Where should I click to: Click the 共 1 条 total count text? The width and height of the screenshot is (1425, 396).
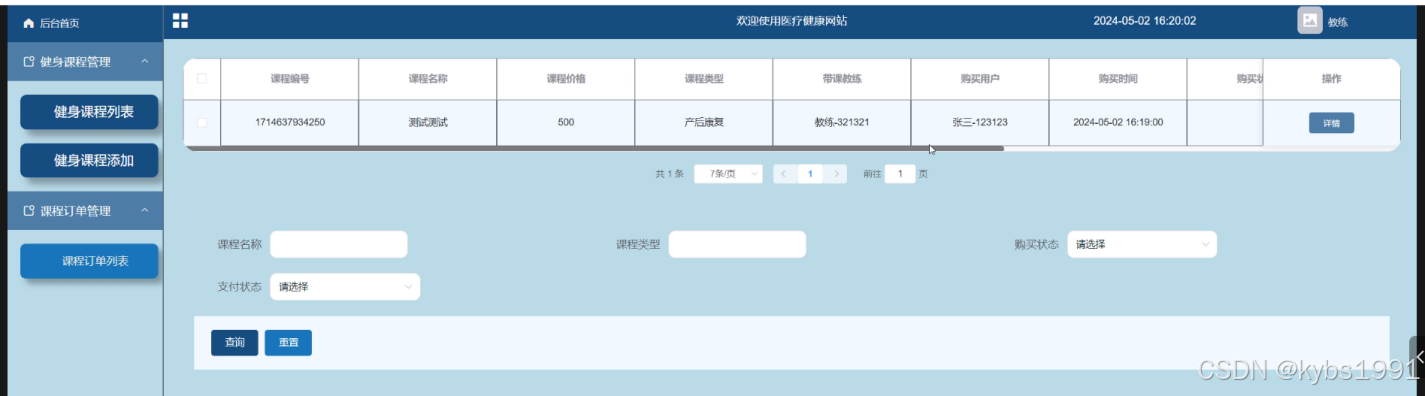pos(669,174)
